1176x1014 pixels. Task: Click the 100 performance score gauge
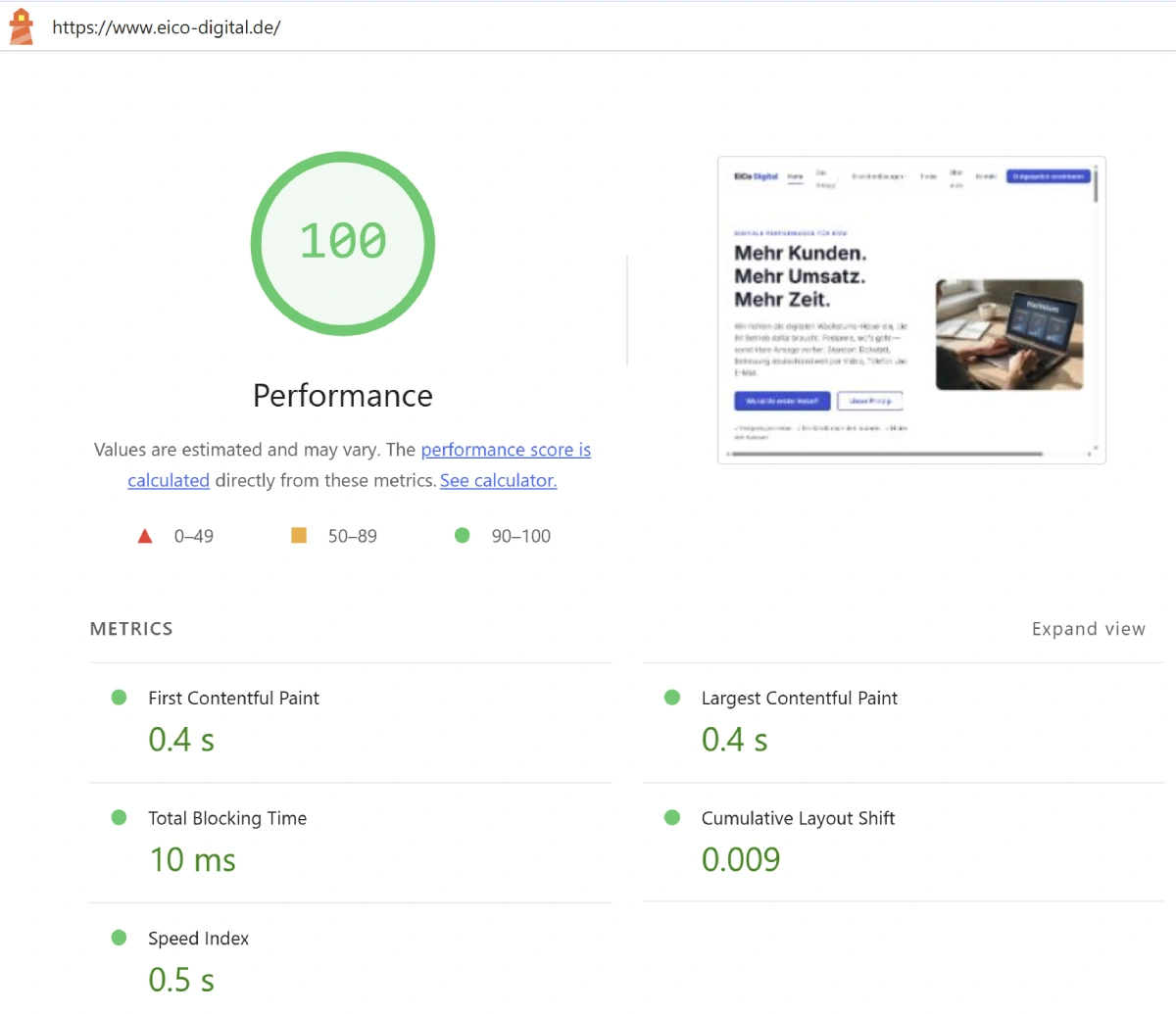point(343,243)
